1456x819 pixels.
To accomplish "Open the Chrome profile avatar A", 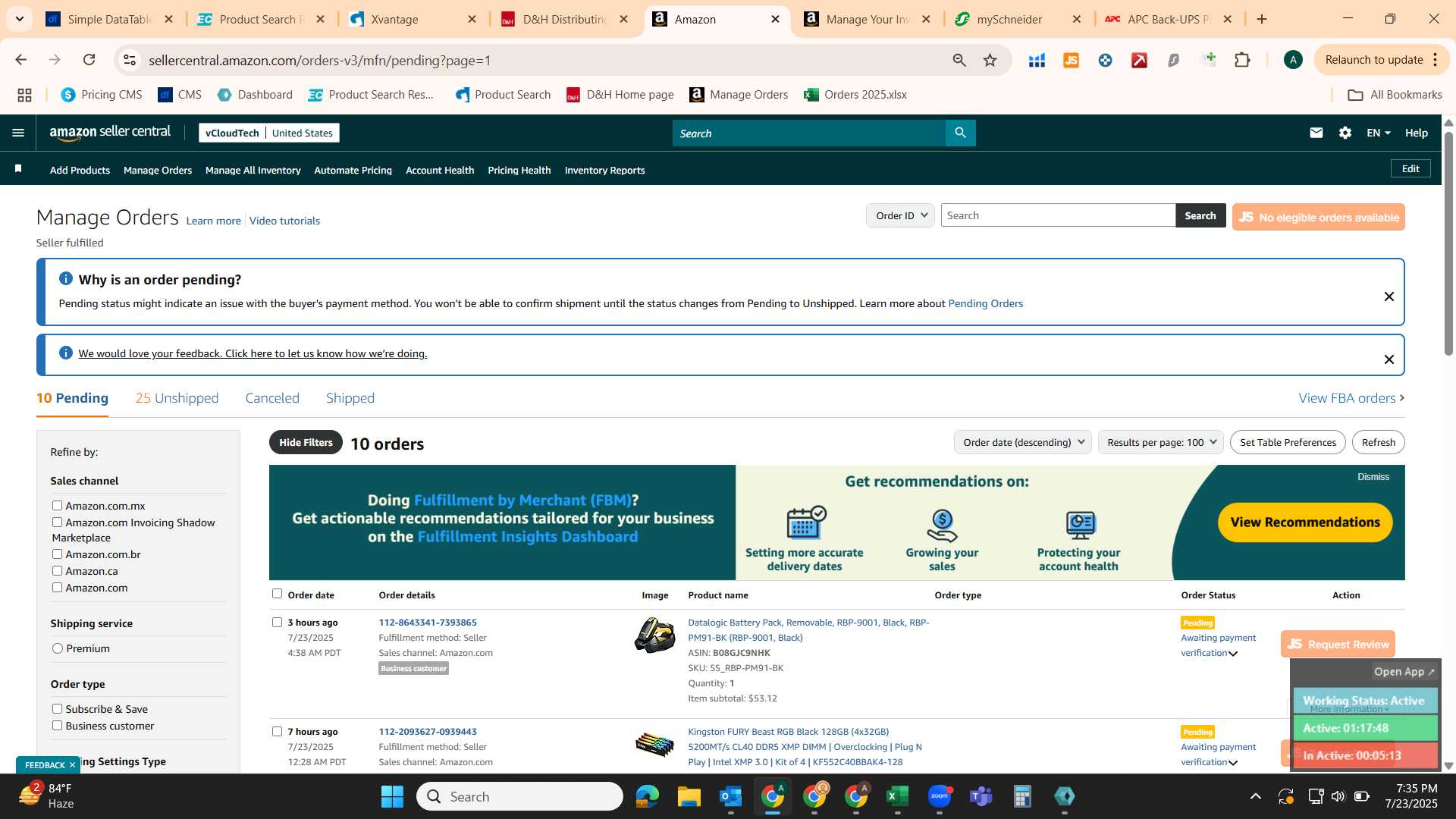I will pyautogui.click(x=1293, y=60).
